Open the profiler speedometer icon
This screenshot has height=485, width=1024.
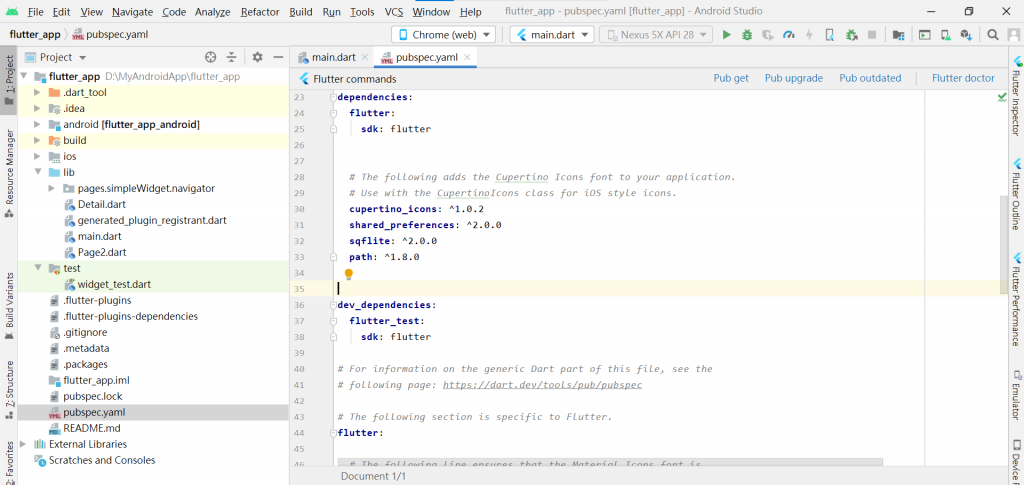(x=789, y=35)
